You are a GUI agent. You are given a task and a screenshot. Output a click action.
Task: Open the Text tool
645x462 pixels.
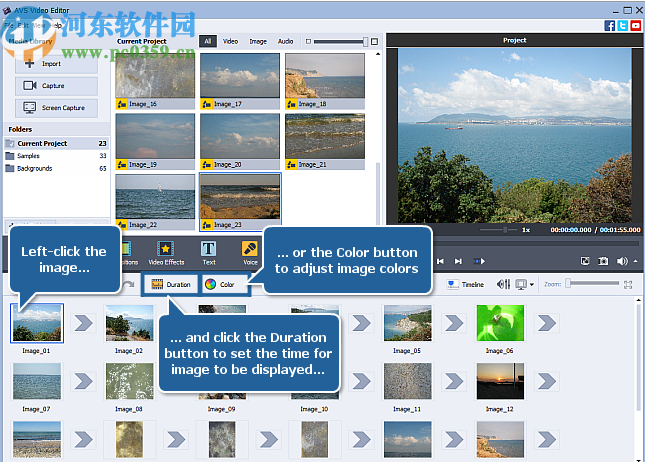point(209,253)
